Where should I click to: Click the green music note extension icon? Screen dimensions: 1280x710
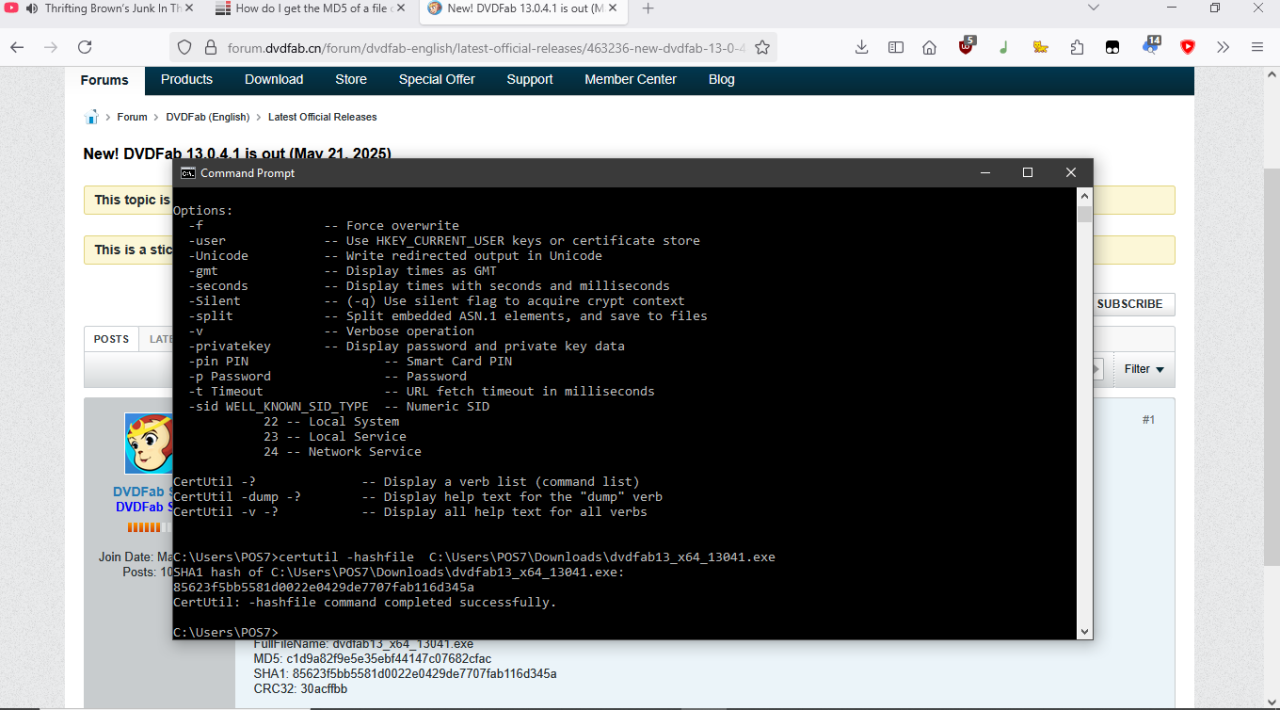[1003, 47]
